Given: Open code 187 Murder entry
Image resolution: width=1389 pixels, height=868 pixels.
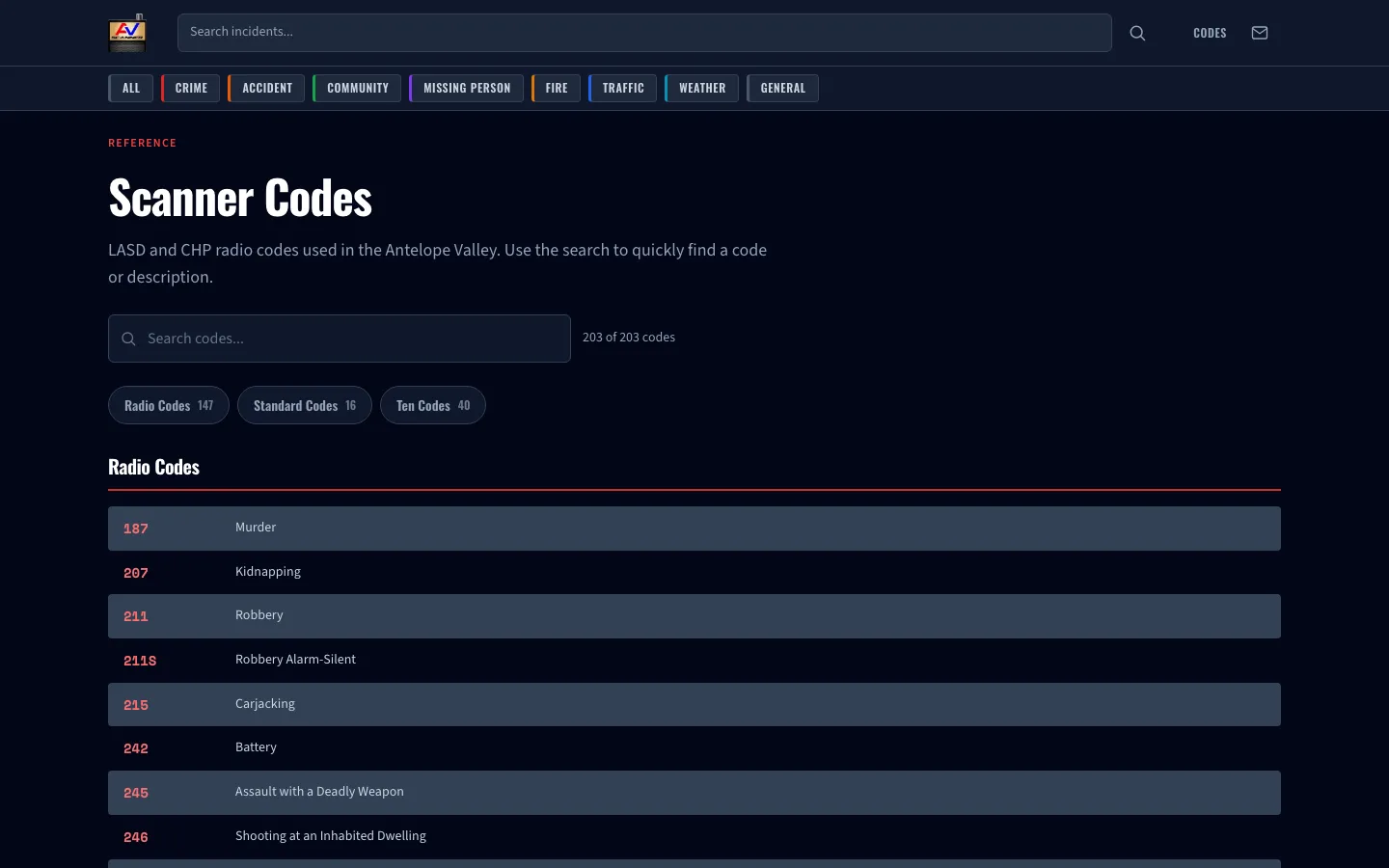Looking at the screenshot, I should point(694,529).
